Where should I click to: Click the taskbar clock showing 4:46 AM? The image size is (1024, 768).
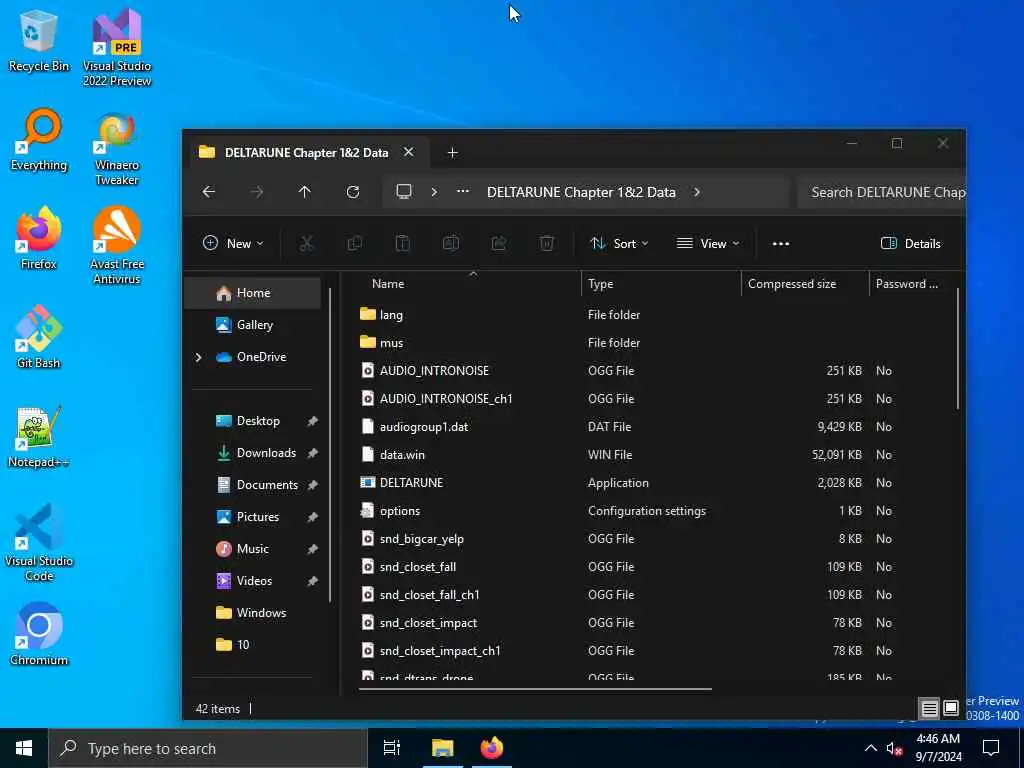click(938, 748)
